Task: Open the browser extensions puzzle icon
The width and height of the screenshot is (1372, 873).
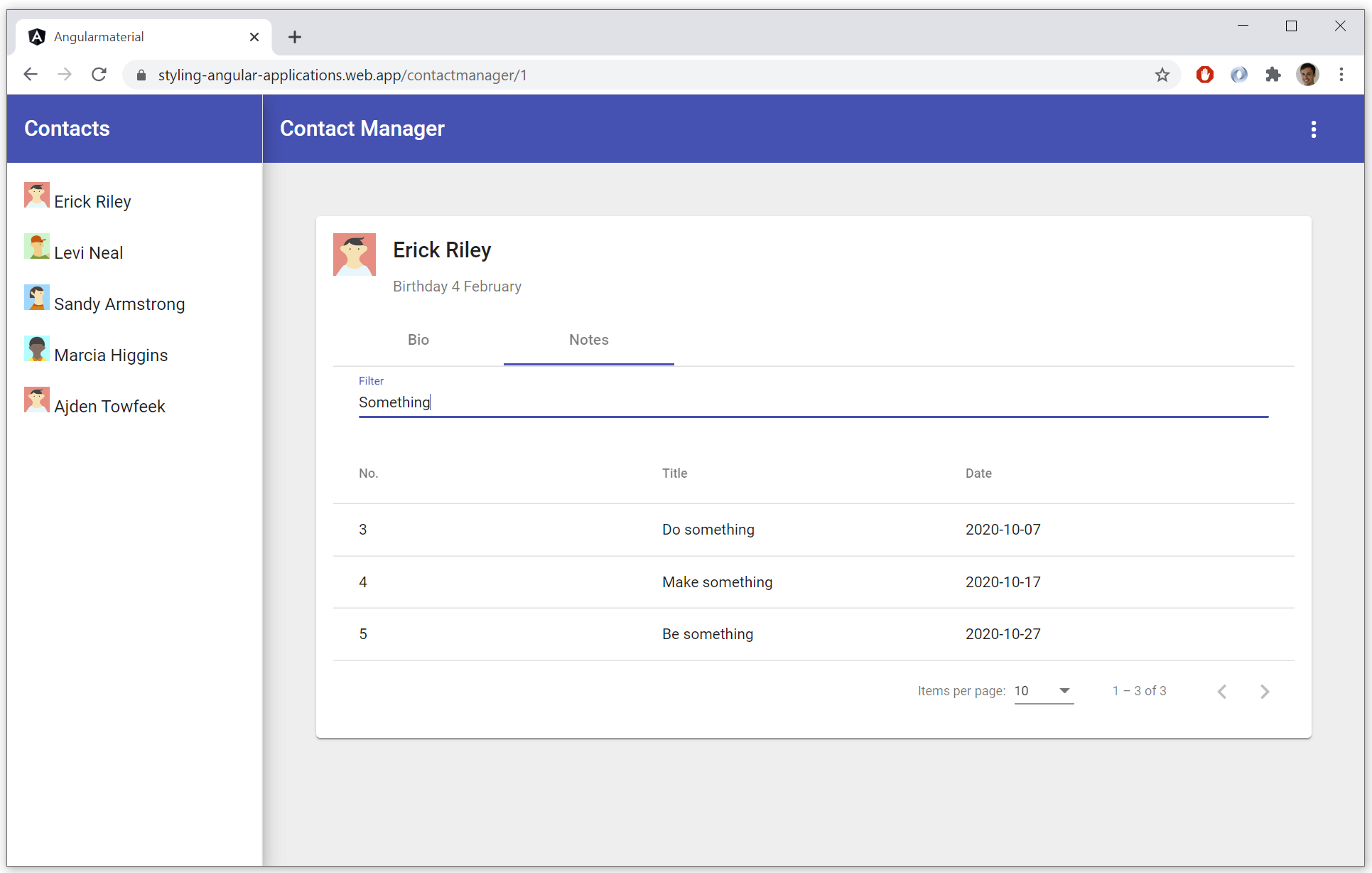Action: click(x=1273, y=75)
